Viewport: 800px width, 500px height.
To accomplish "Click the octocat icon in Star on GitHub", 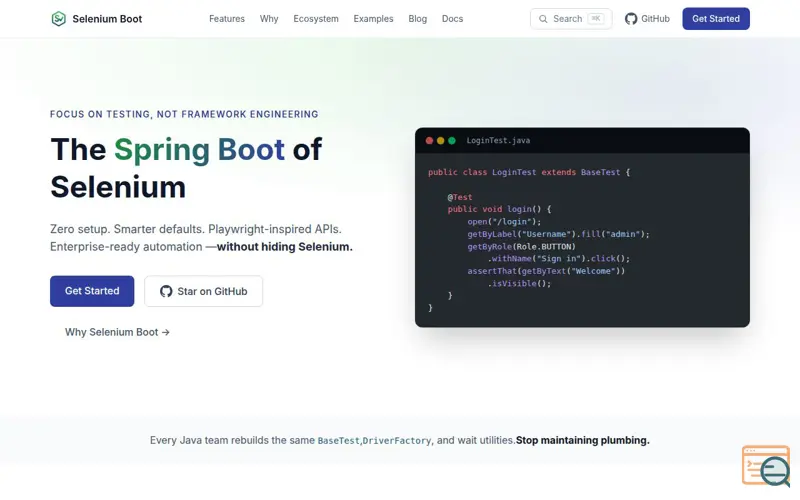I will coord(166,291).
